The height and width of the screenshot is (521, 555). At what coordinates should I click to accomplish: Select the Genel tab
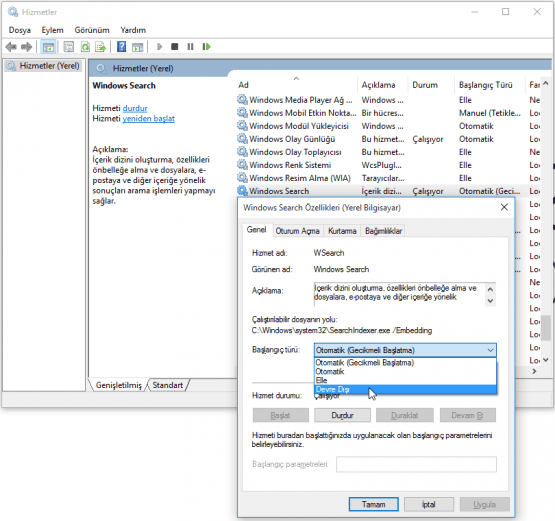point(256,230)
